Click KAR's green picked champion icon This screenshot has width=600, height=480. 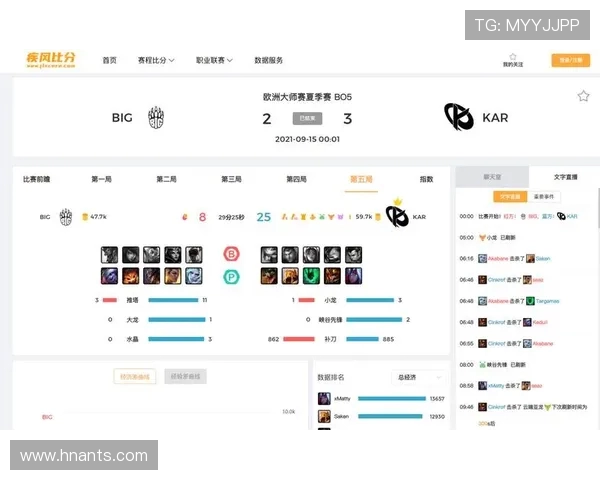311,276
